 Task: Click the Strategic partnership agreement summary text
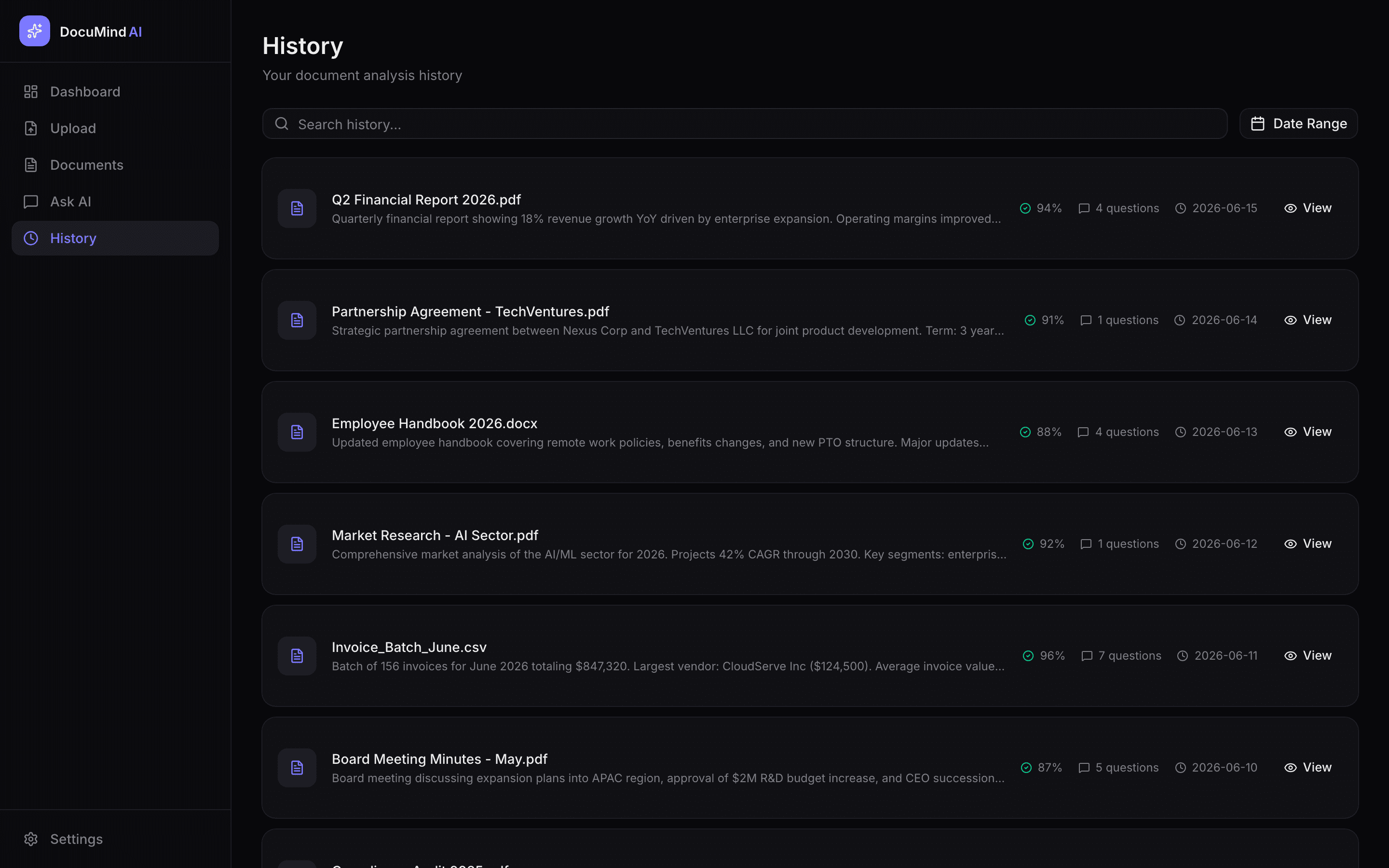coord(668,331)
